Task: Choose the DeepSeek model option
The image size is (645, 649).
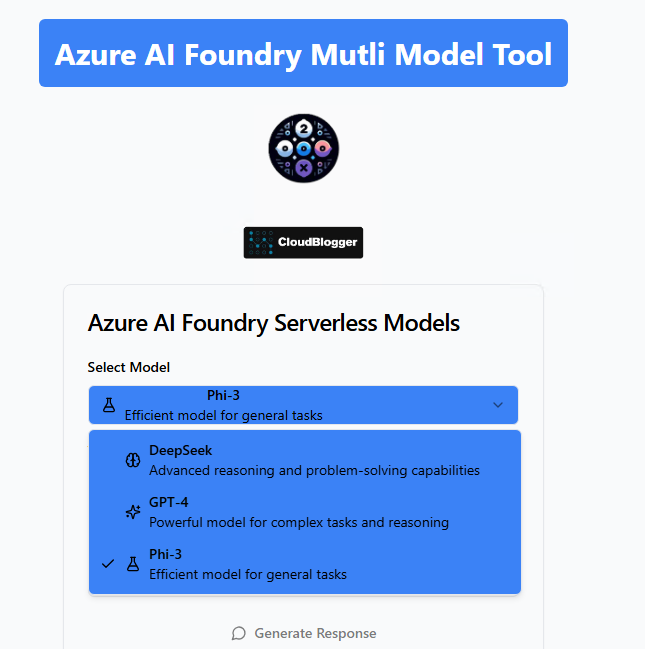Action: pyautogui.click(x=305, y=460)
